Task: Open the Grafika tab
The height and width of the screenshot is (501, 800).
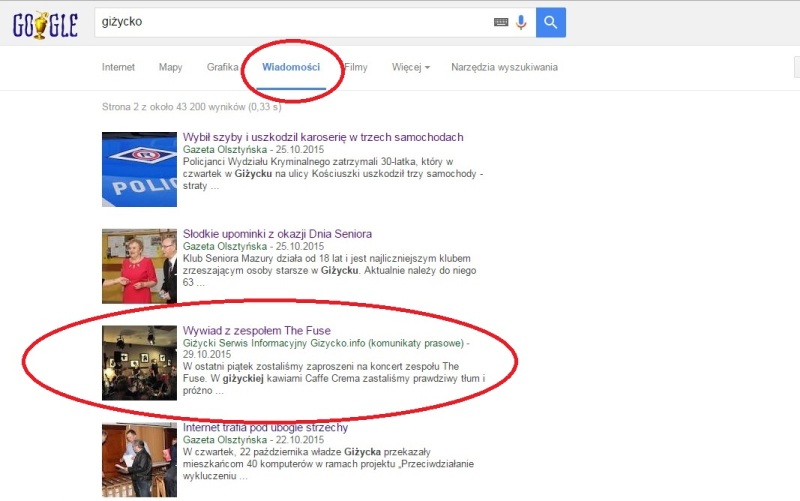Action: (222, 67)
